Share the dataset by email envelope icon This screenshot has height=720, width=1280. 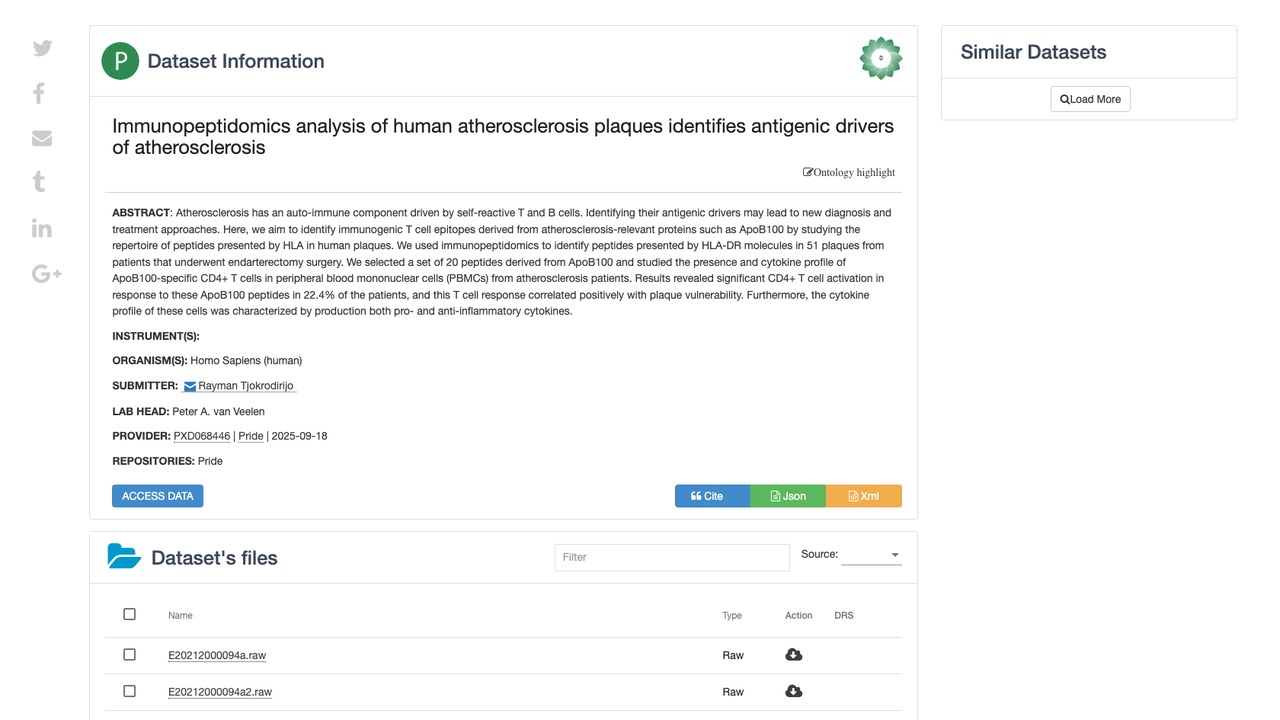pyautogui.click(x=42, y=138)
